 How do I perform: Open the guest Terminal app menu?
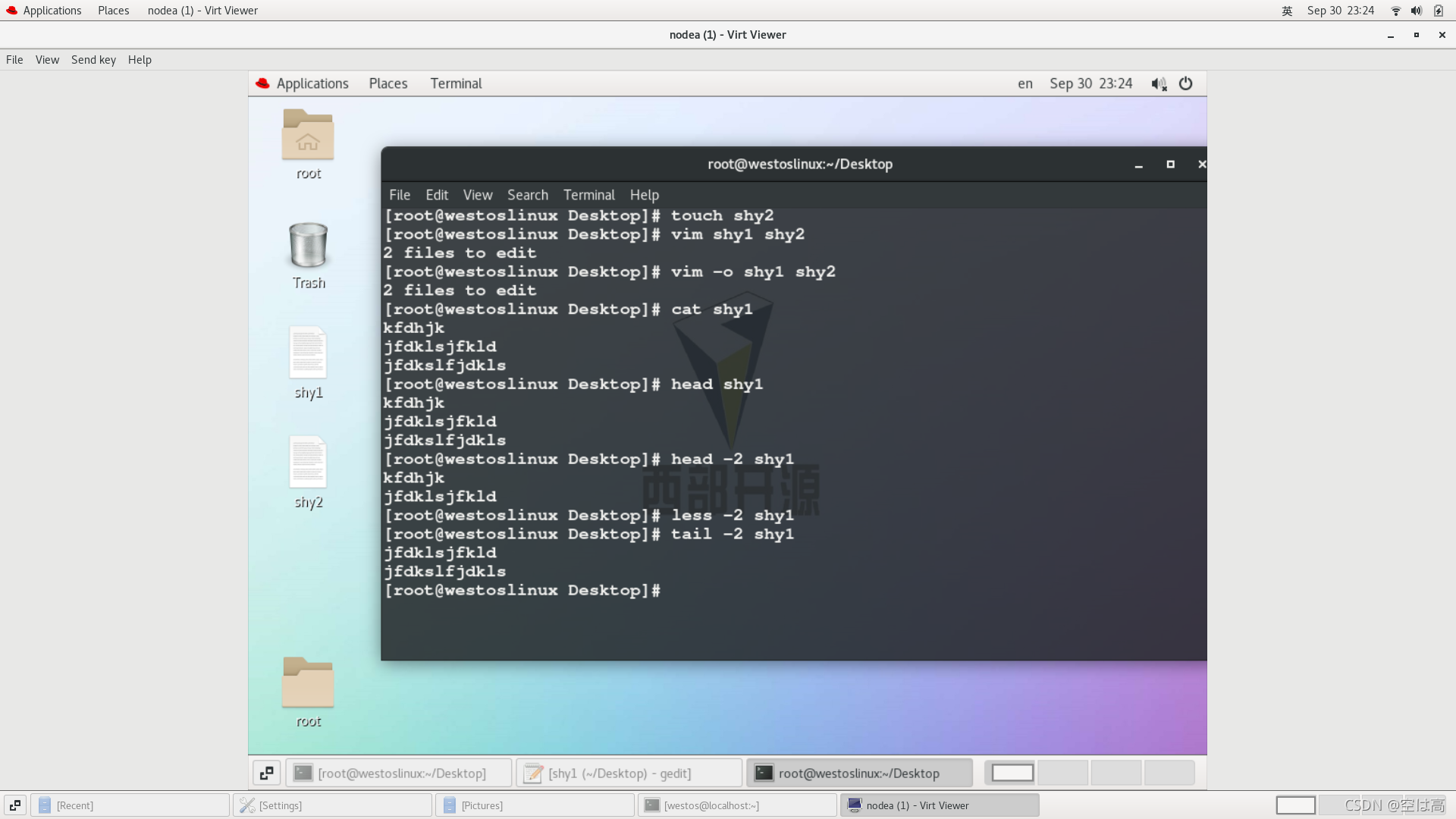tap(456, 84)
